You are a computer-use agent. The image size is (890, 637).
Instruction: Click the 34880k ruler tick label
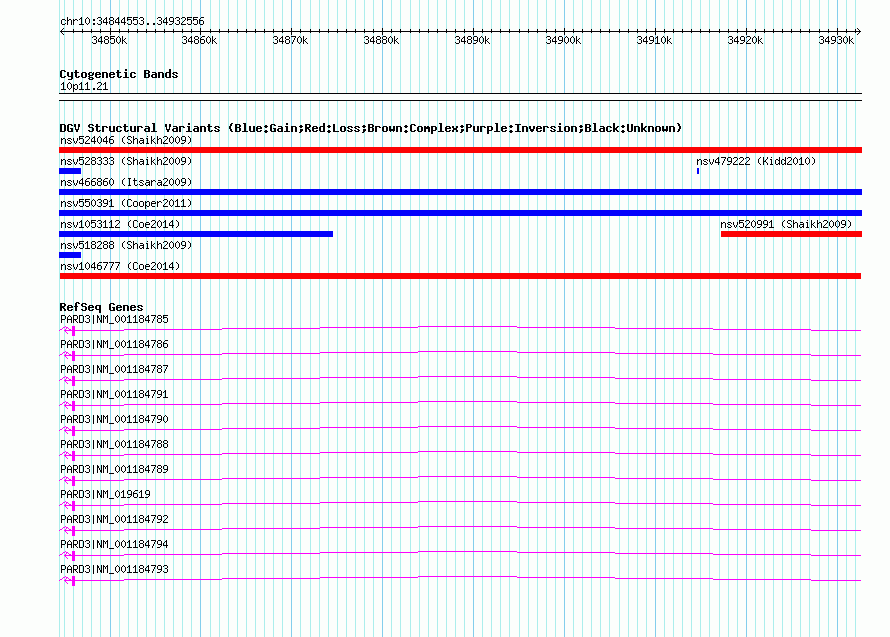tap(381, 40)
